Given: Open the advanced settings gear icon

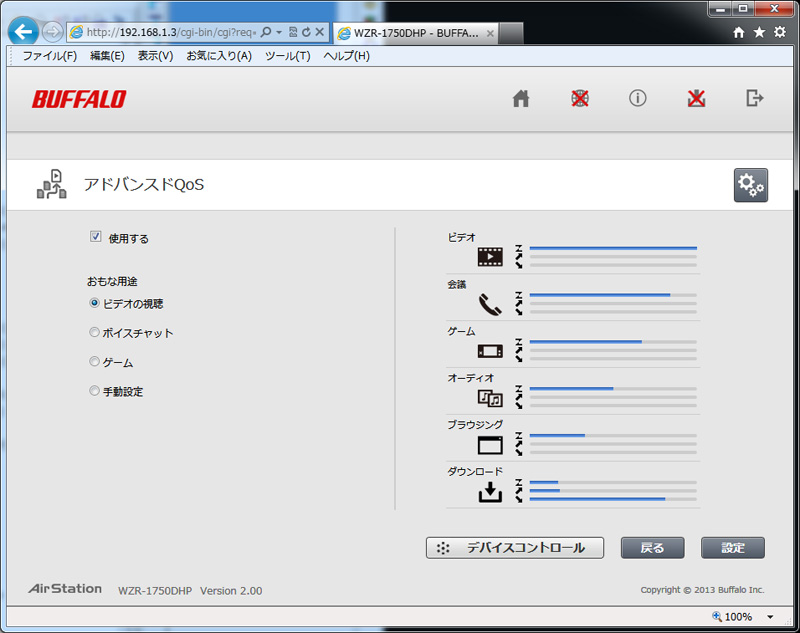Looking at the screenshot, I should [750, 185].
